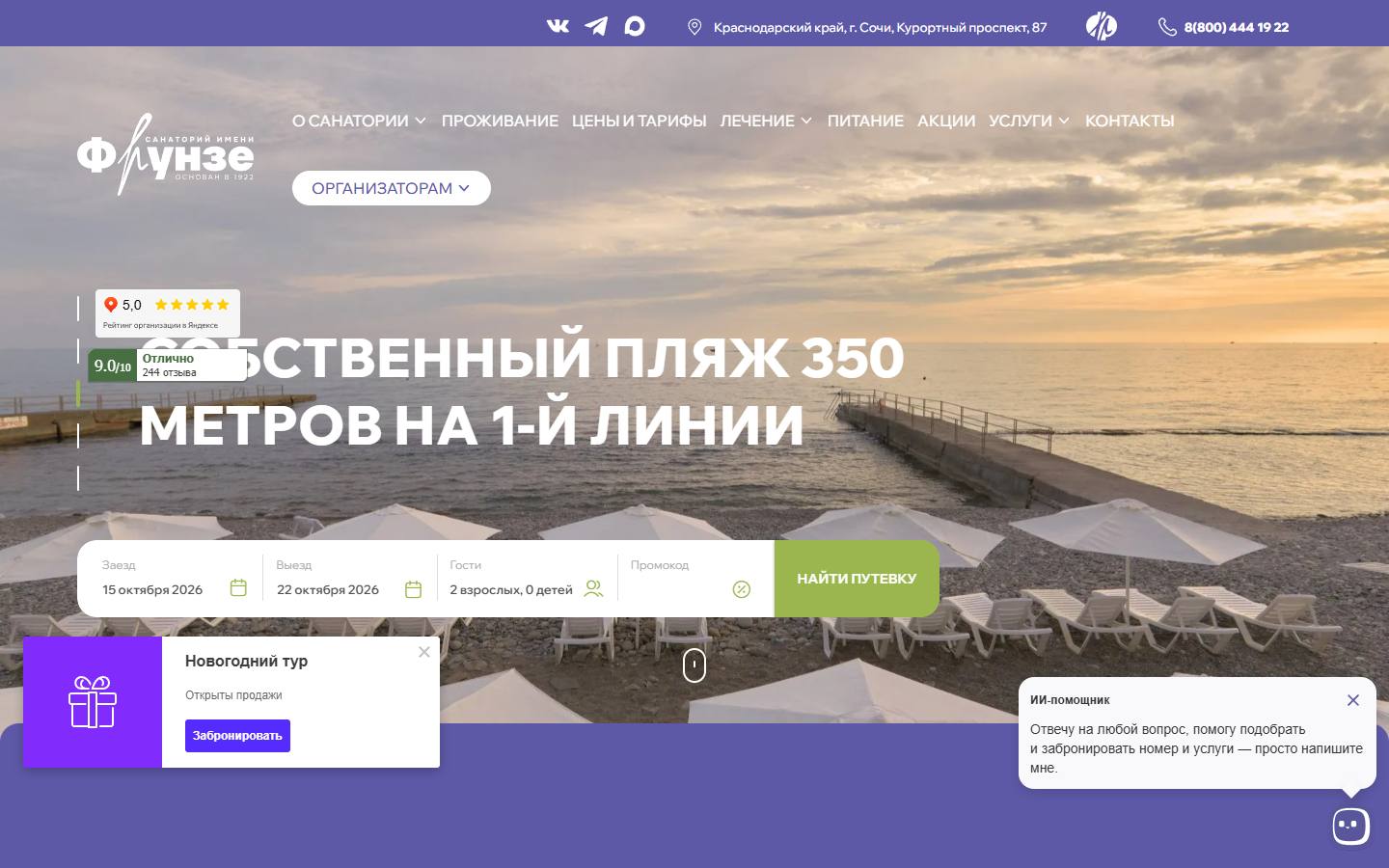The width and height of the screenshot is (1389, 868).
Task: Open the КОНТАКТЫ menu item
Action: (x=1130, y=121)
